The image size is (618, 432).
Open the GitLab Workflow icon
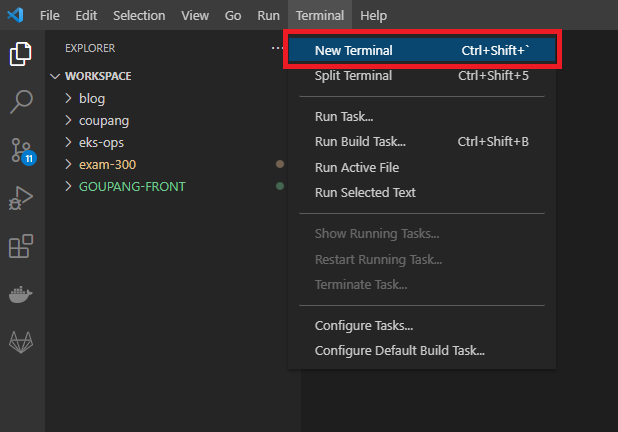[21, 342]
